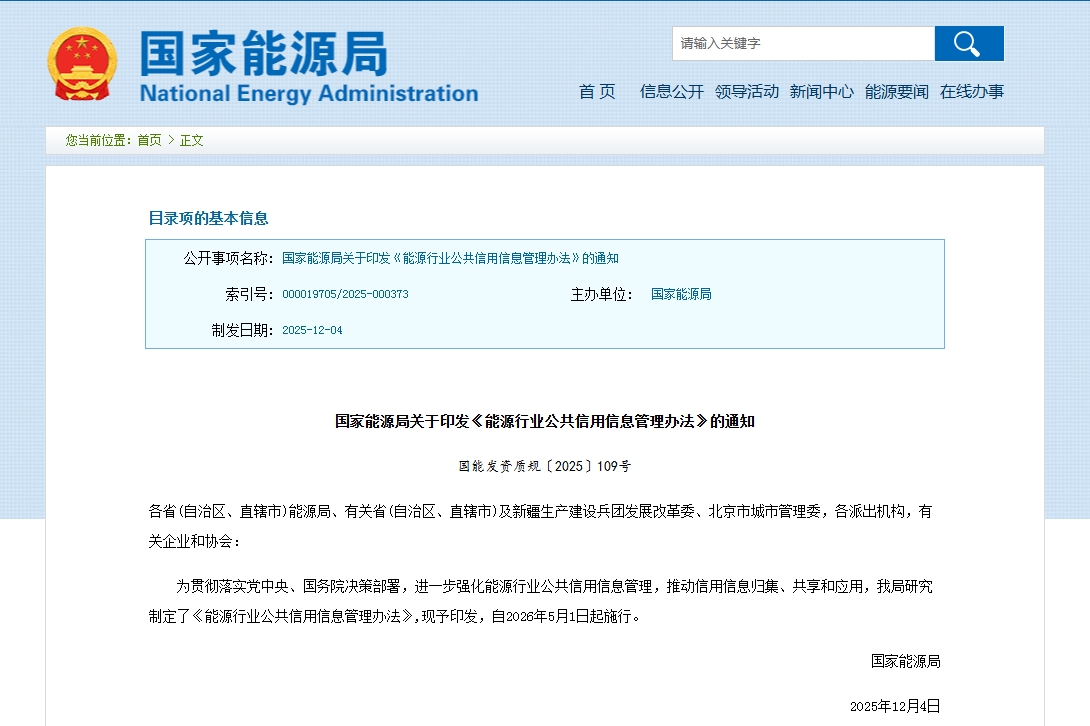Open the 领导活动 navigation item
This screenshot has width=1090, height=726.
[x=746, y=92]
